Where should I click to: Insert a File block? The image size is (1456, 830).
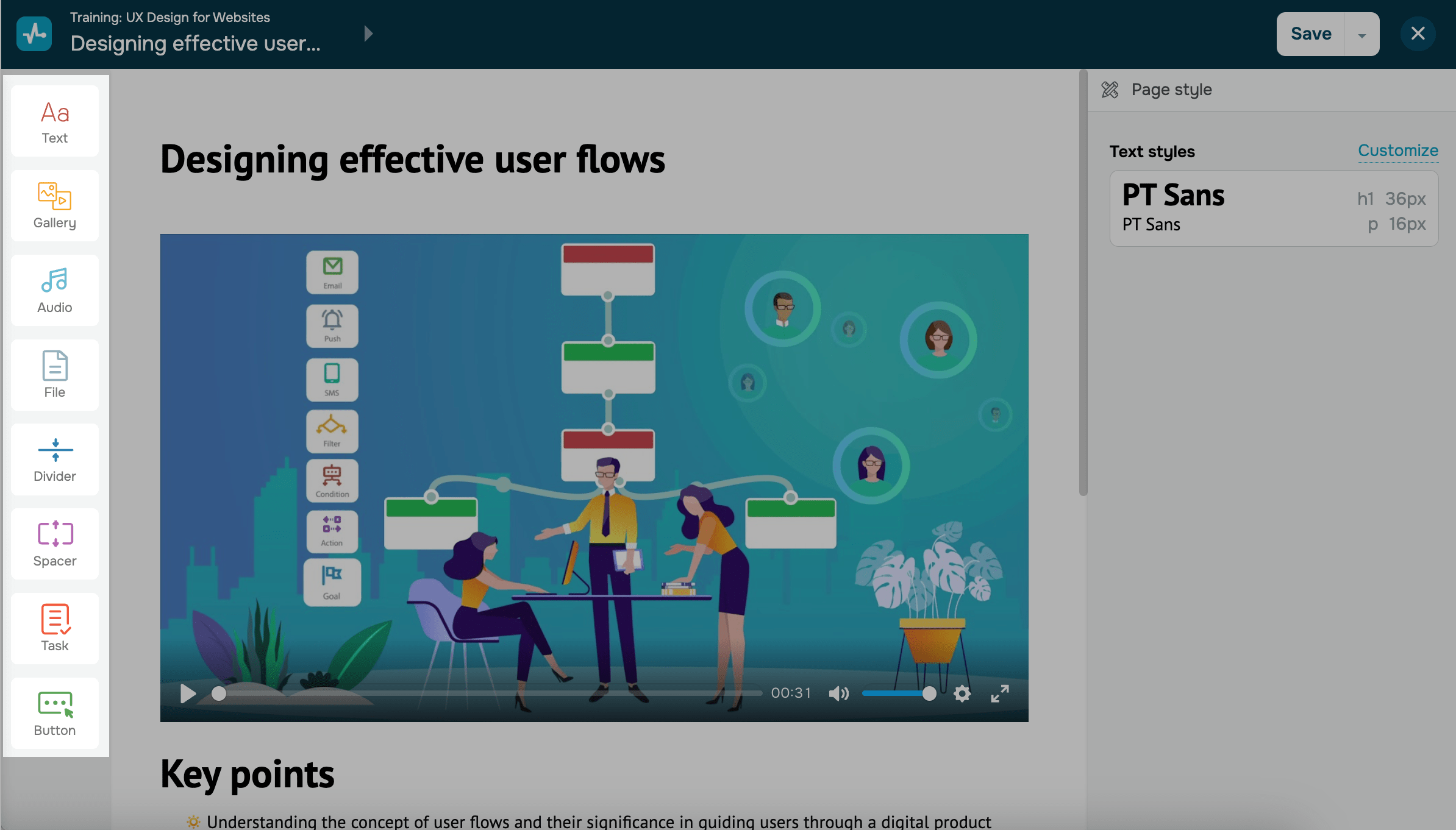click(55, 375)
